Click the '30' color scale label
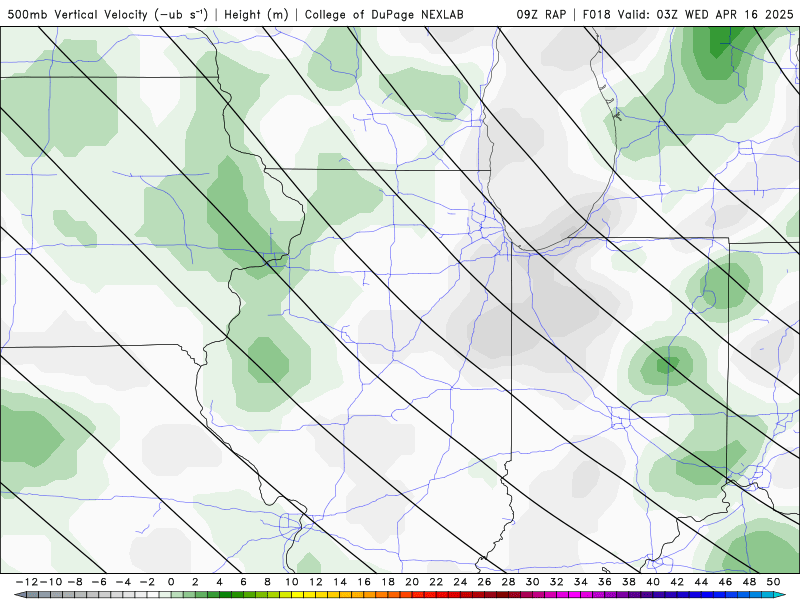 pos(532,582)
